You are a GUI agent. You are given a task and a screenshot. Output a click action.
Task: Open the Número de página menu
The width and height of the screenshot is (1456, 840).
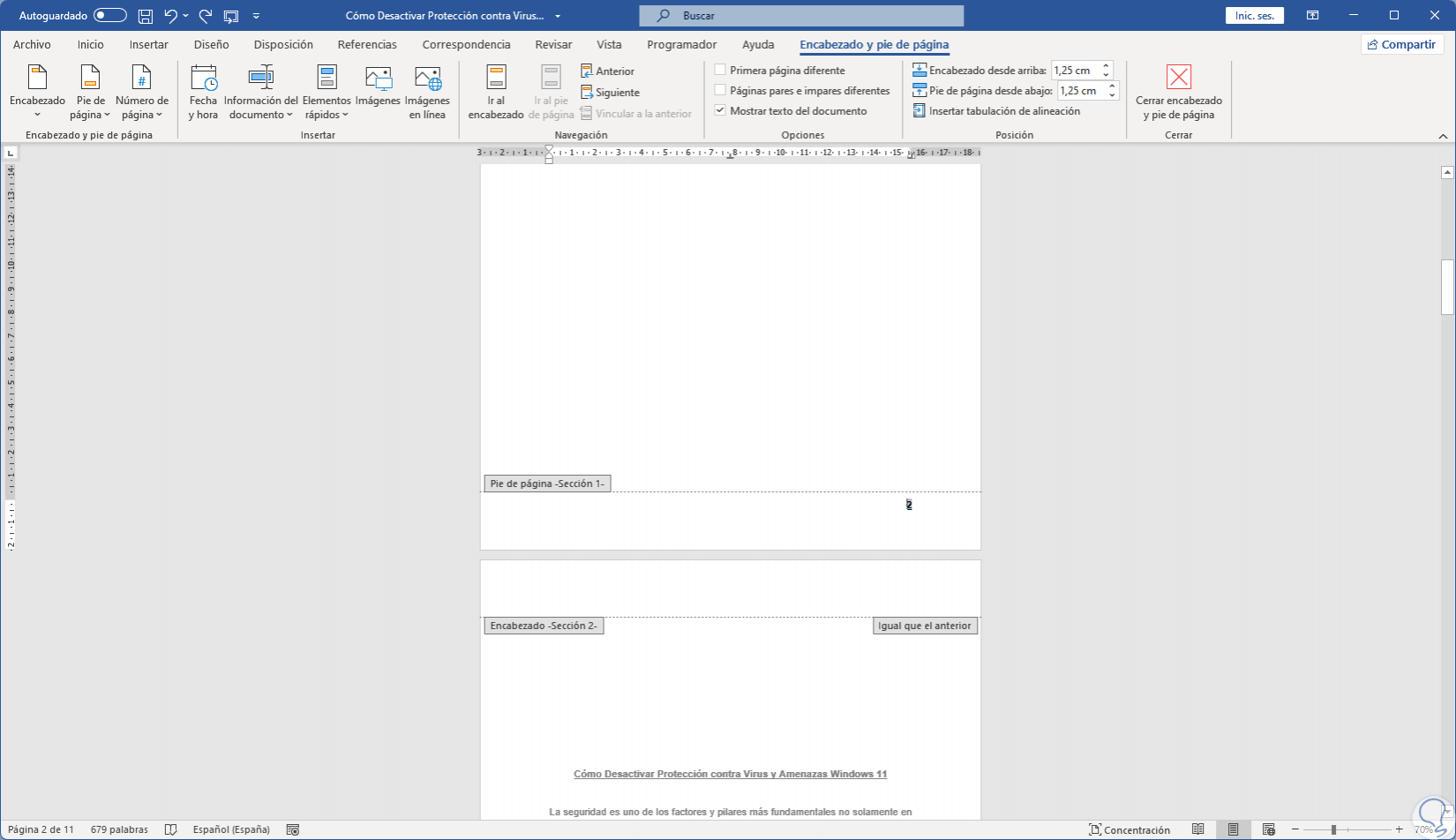coord(141,92)
